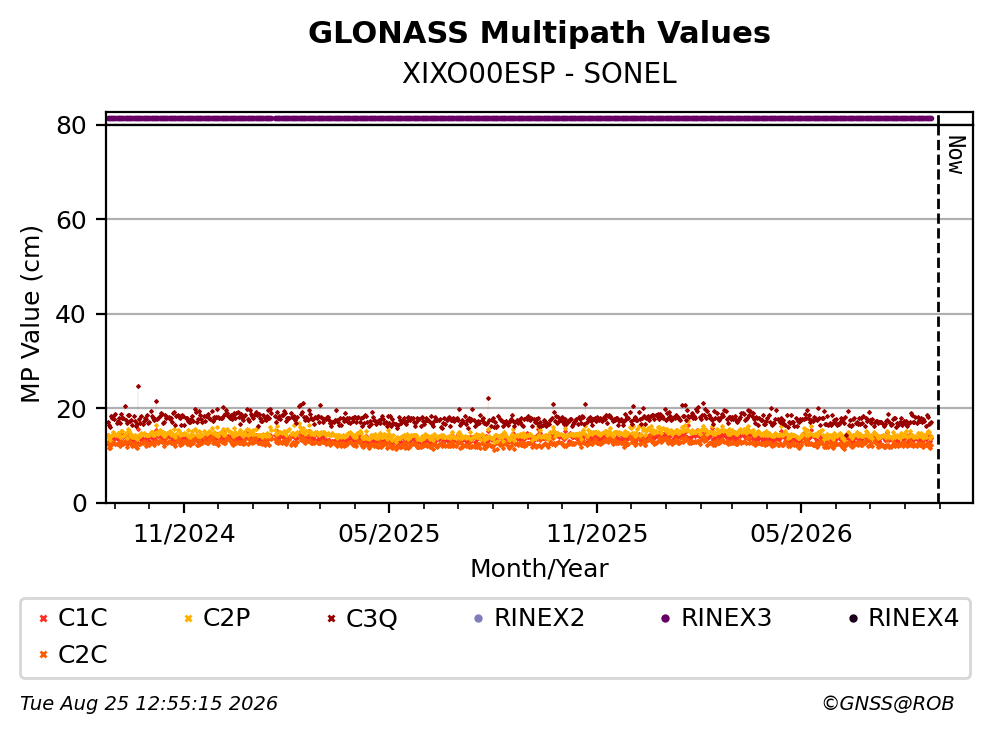
Task: Click the 05/2025 x-axis label
Action: (389, 534)
